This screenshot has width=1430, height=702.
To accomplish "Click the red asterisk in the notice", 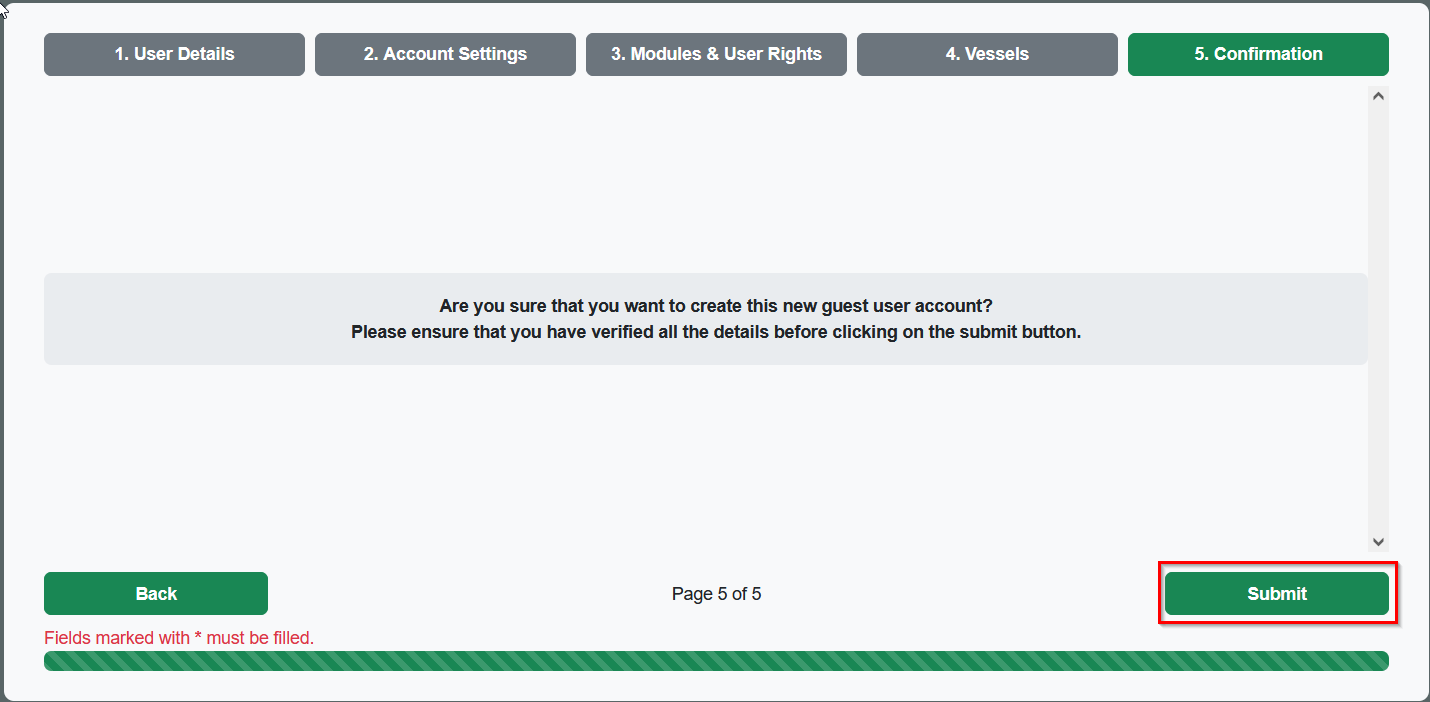I will click(198, 638).
